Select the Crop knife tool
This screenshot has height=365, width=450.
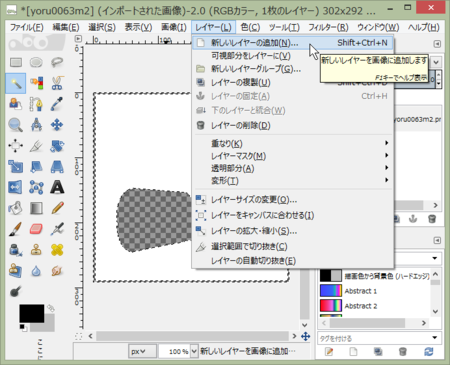36,146
